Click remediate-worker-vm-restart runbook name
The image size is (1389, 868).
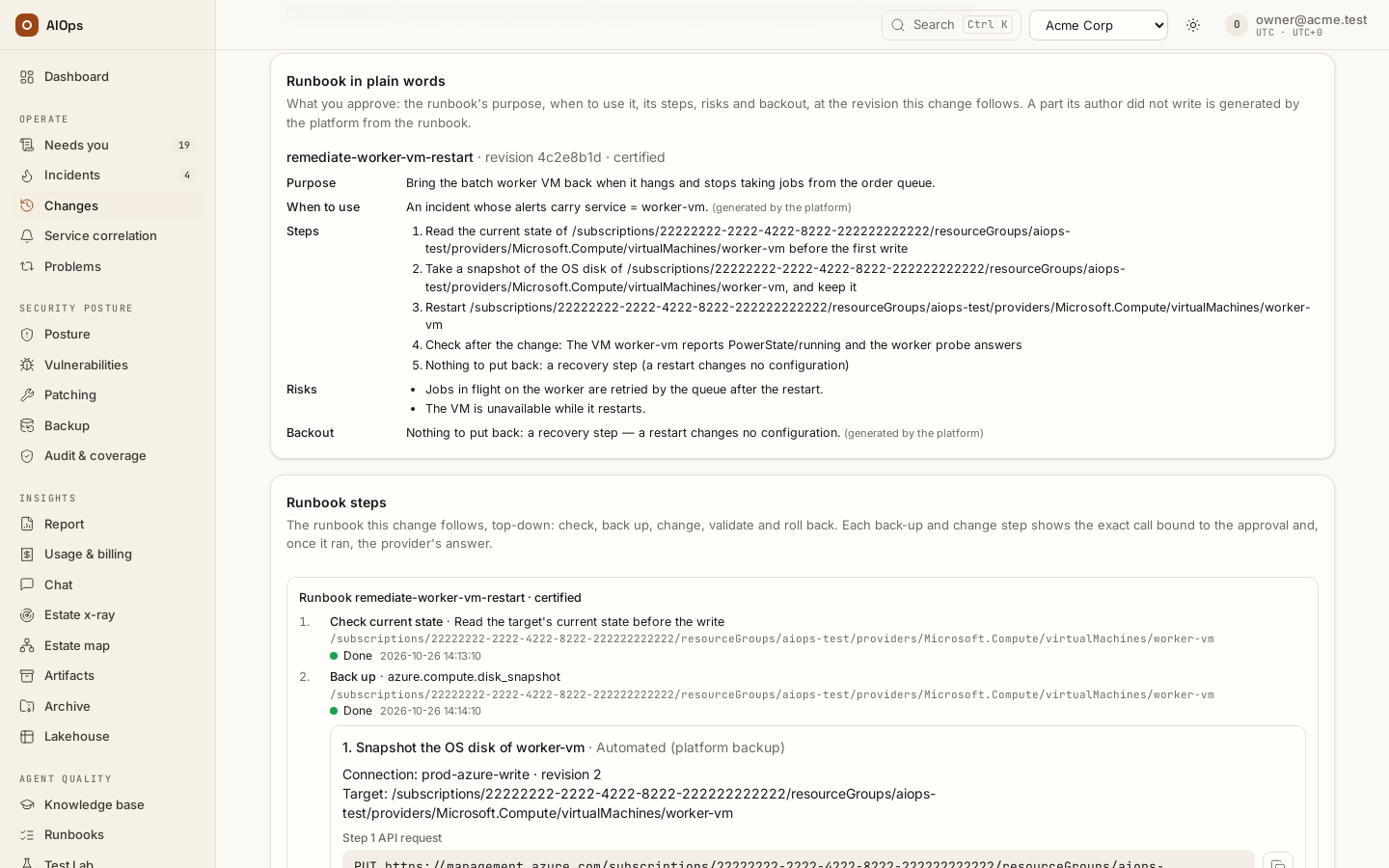coord(380,157)
